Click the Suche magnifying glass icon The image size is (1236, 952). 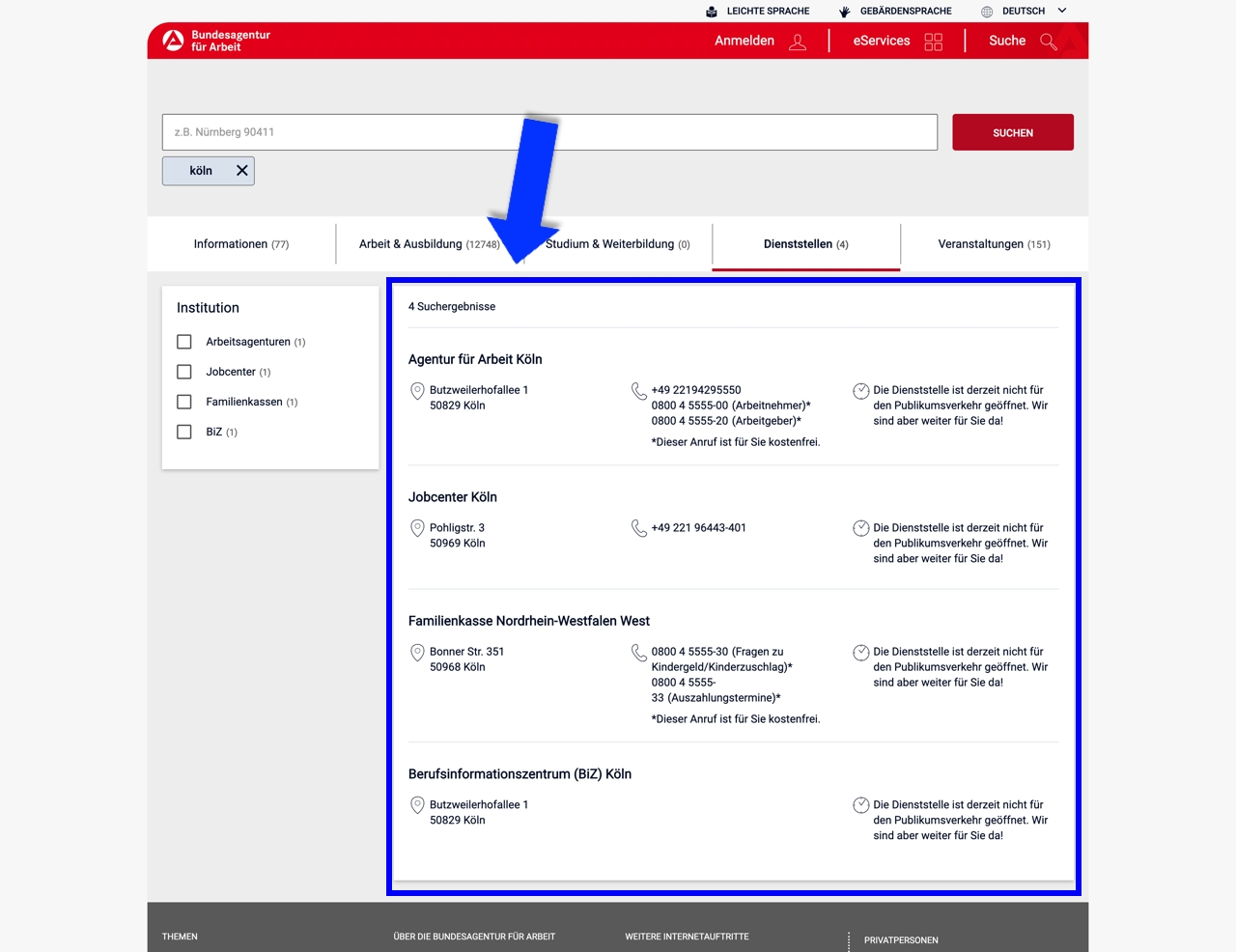pos(1049,42)
